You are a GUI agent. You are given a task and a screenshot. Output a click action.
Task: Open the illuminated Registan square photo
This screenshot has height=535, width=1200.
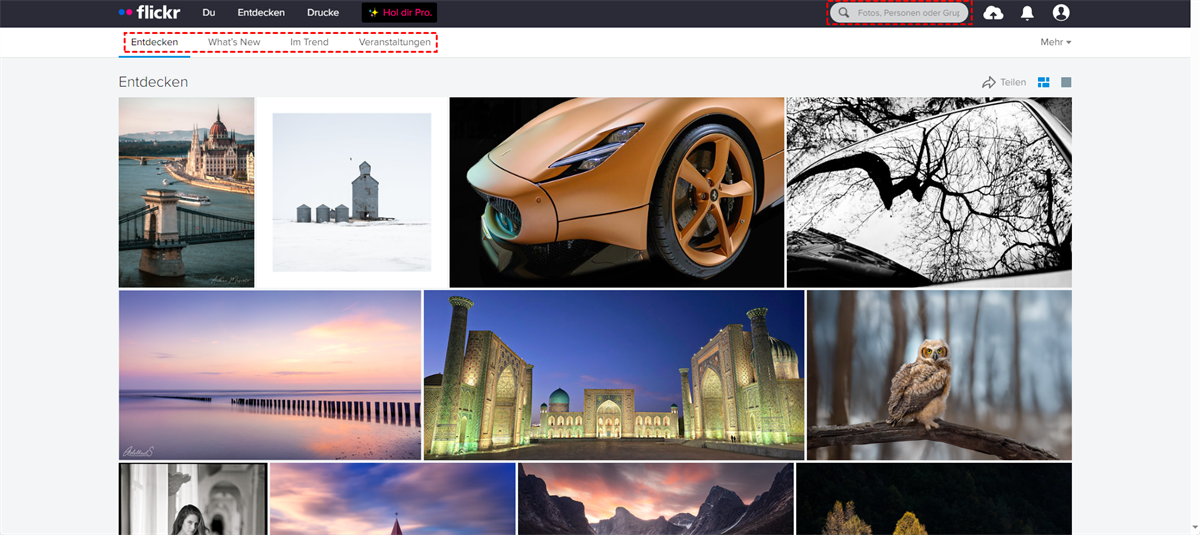(x=614, y=375)
